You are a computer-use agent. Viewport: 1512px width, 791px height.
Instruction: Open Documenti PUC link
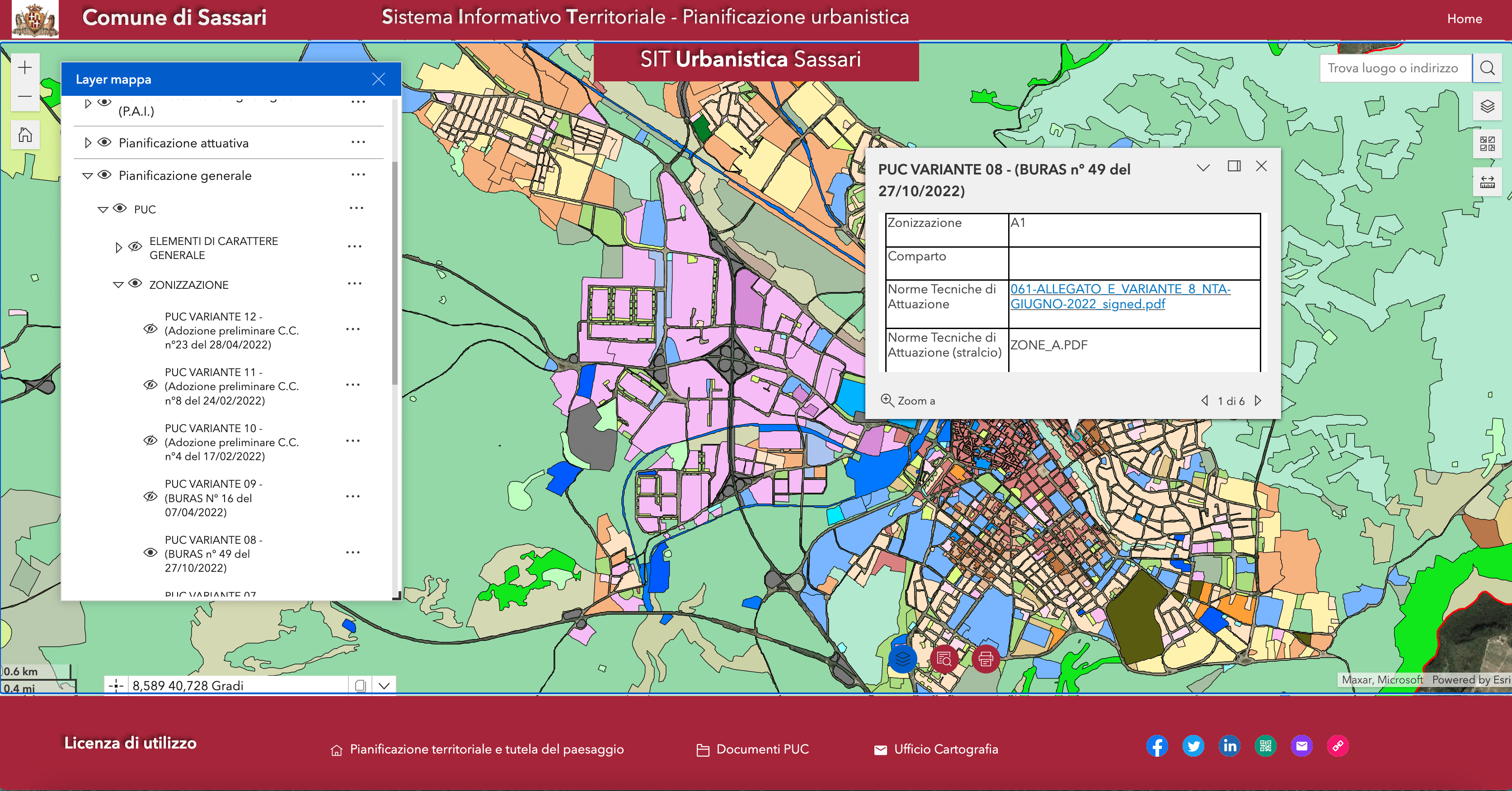point(752,749)
